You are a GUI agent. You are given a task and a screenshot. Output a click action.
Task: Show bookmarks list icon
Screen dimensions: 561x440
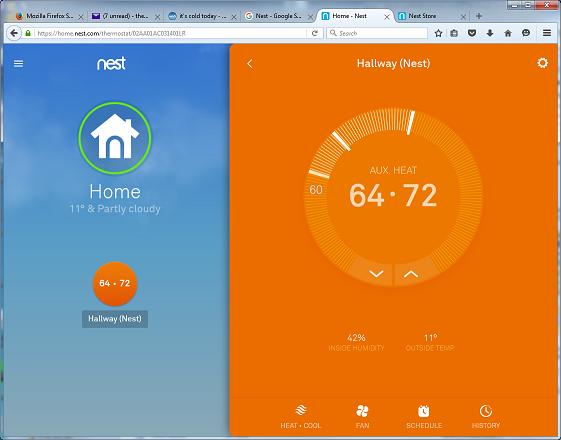tap(454, 33)
